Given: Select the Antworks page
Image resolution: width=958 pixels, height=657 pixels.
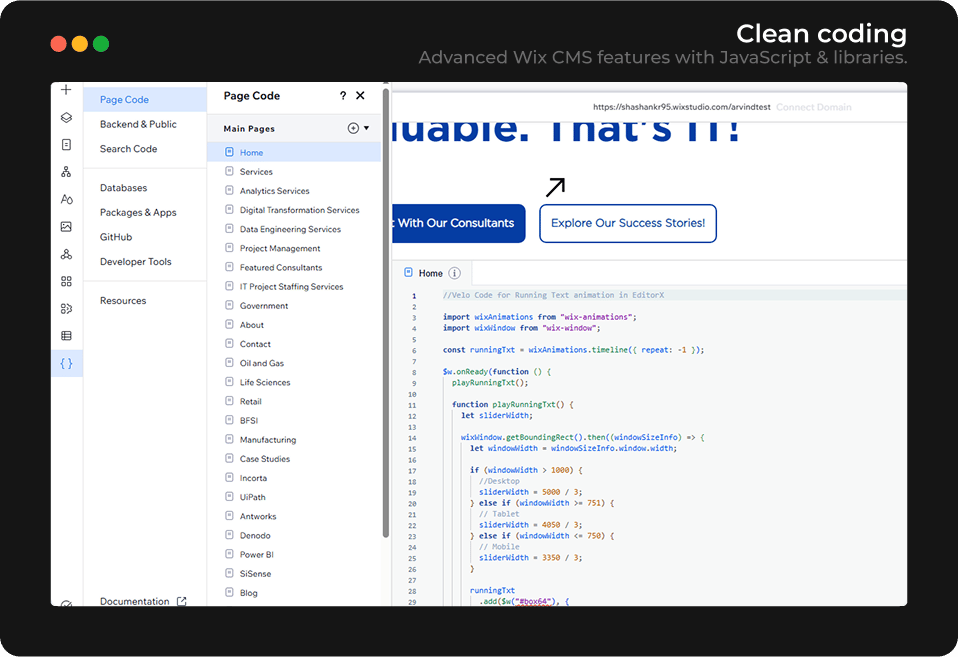Looking at the screenshot, I should [294, 516].
